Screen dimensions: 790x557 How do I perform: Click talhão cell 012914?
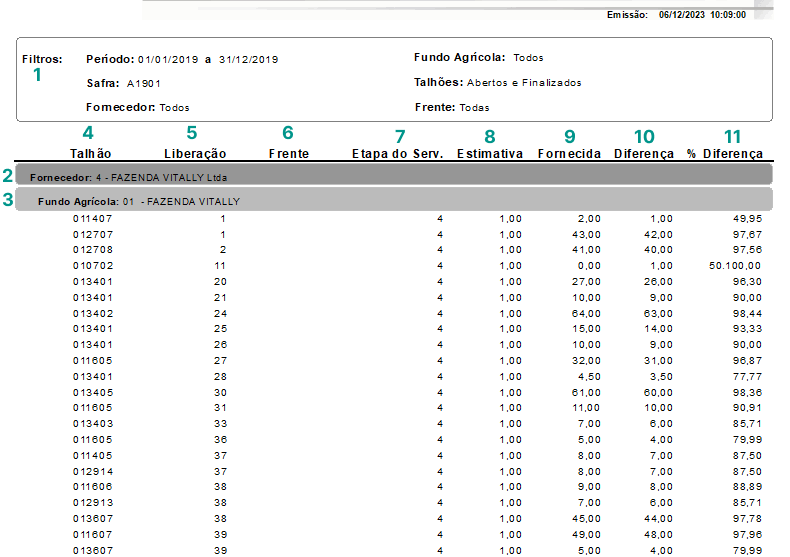pyautogui.click(x=93, y=472)
